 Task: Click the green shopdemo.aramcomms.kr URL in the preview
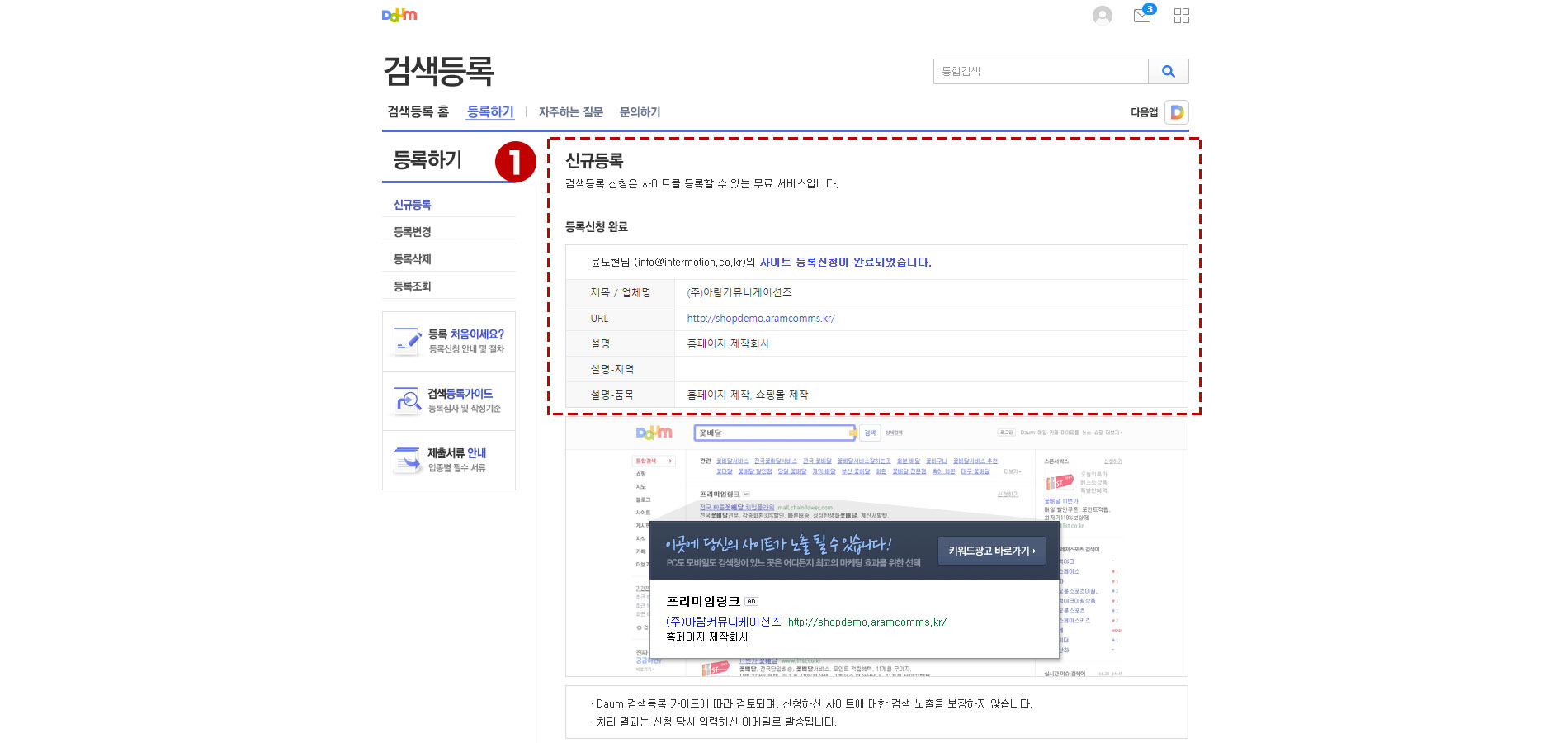867,622
